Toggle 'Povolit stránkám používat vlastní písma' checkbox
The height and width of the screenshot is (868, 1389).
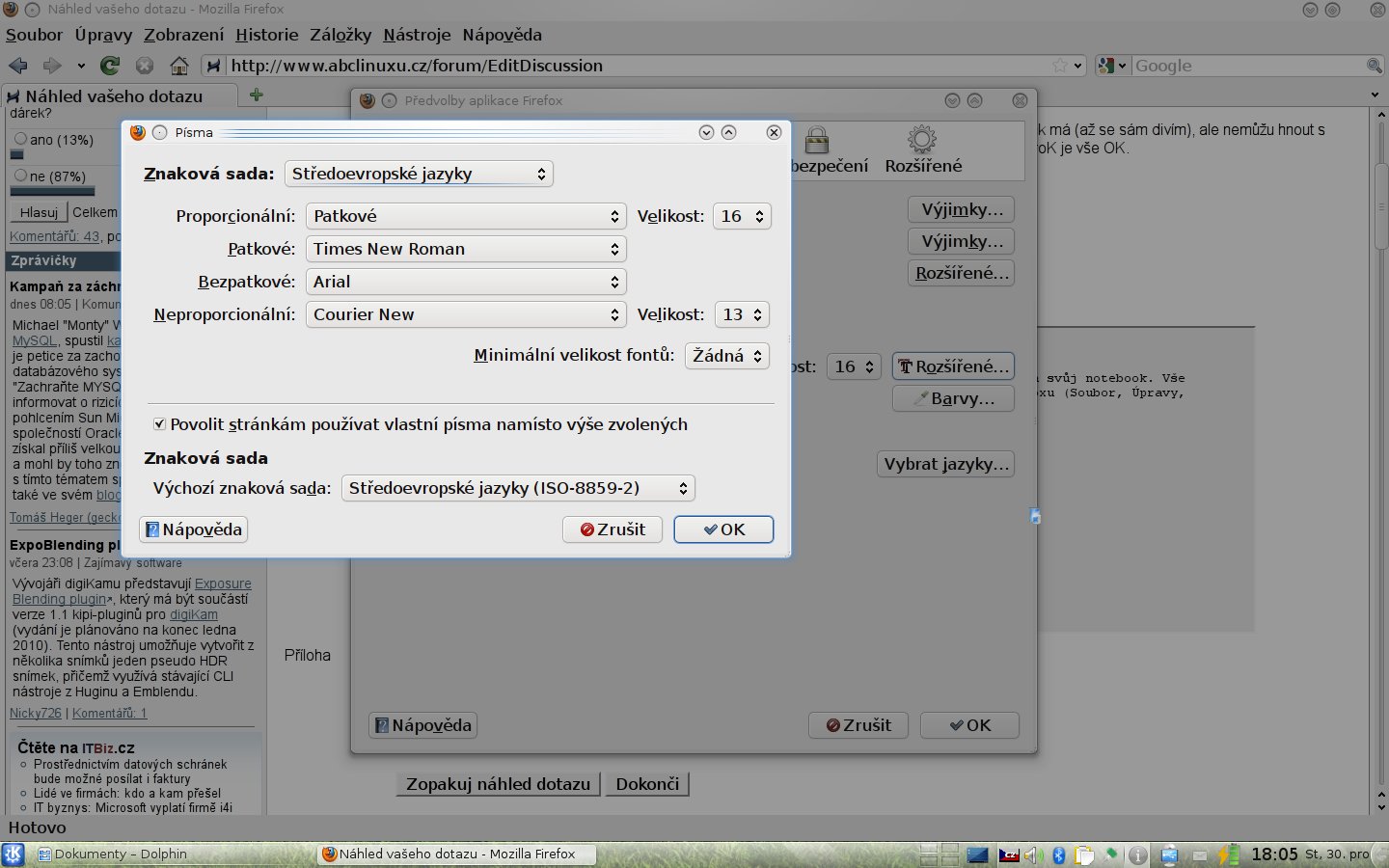[x=160, y=424]
